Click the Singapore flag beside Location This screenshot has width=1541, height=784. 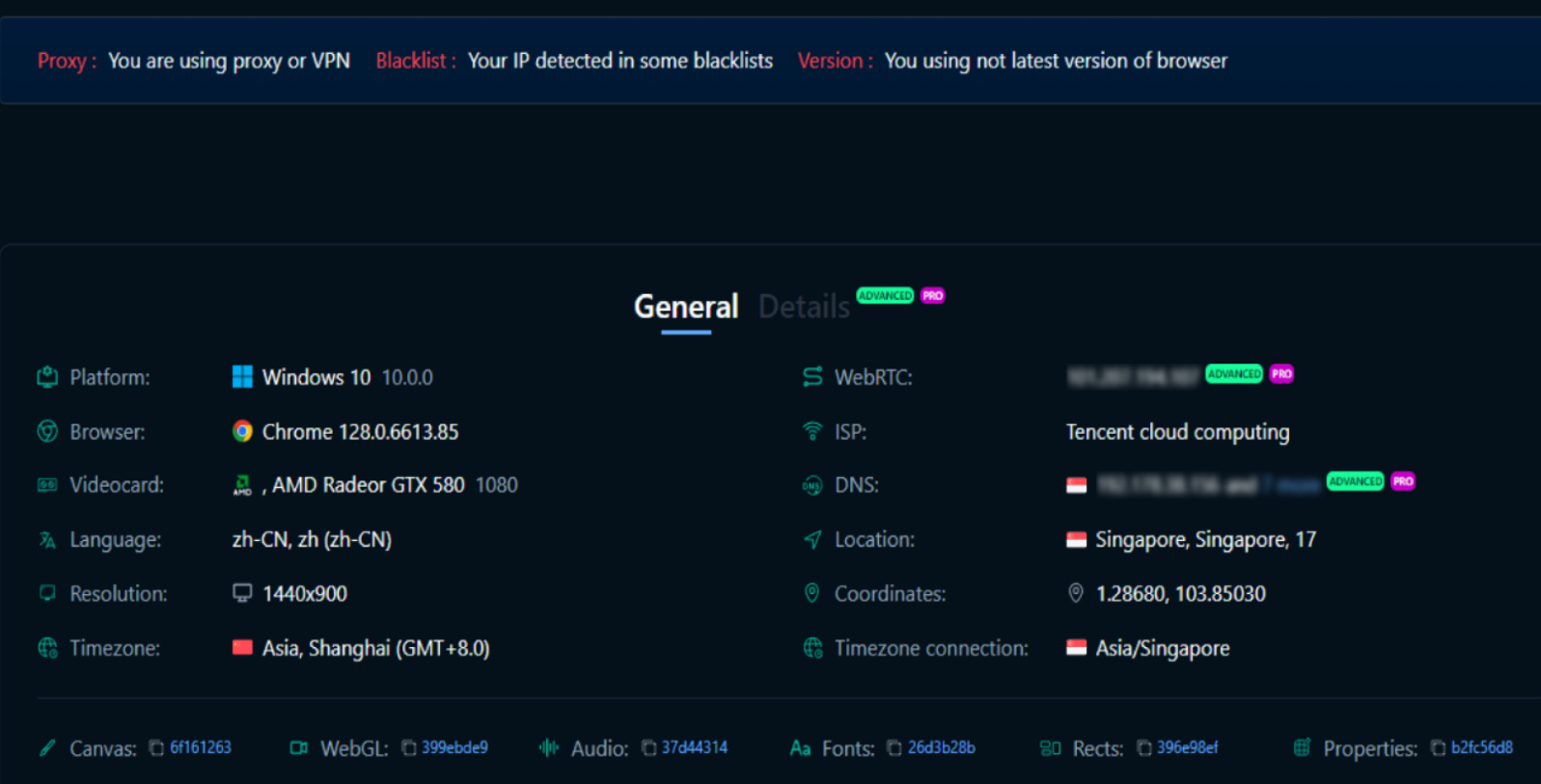click(x=1076, y=540)
